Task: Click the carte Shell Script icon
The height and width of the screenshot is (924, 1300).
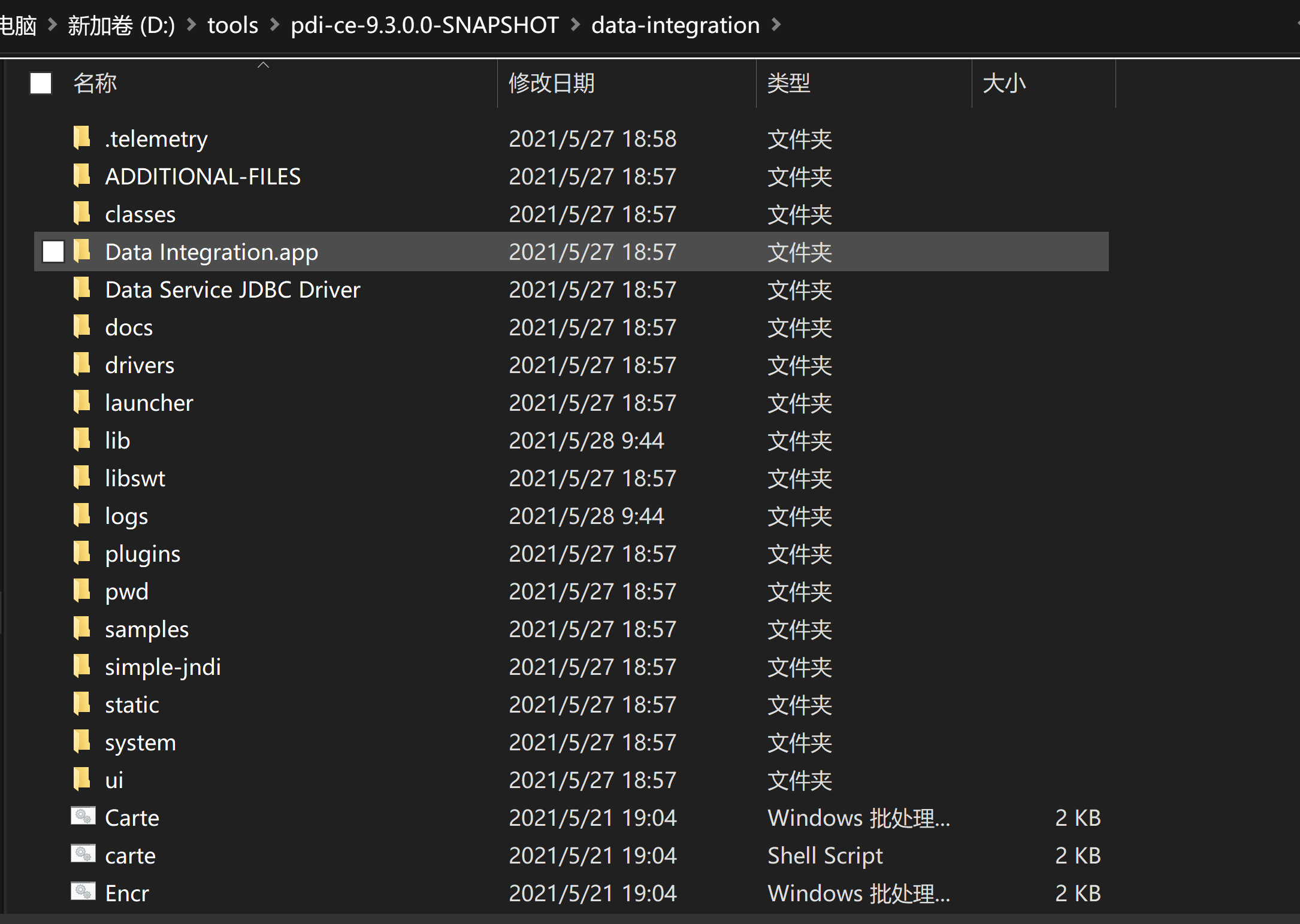Action: pos(83,854)
